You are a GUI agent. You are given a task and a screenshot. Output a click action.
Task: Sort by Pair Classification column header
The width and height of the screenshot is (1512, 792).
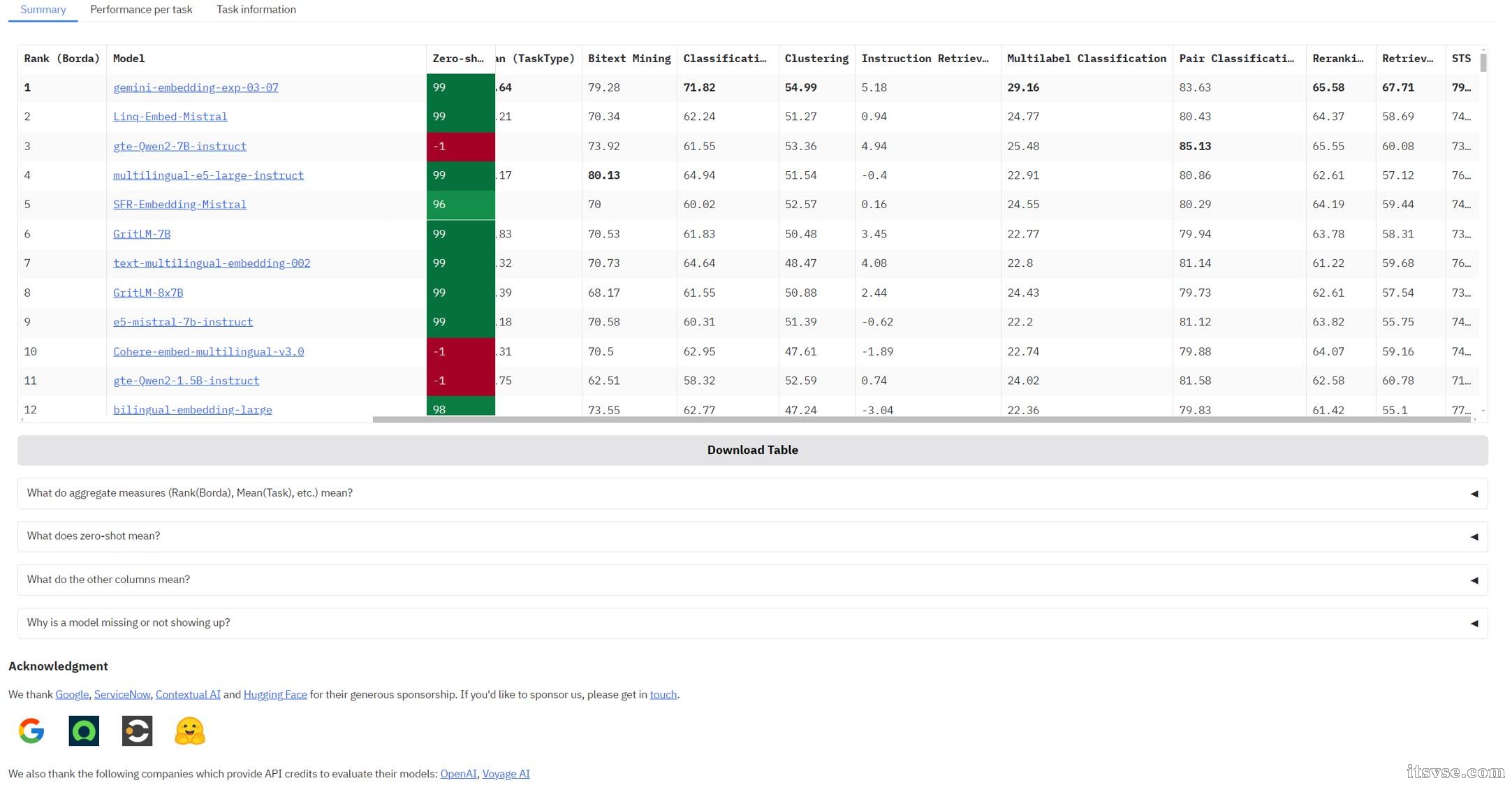[1240, 59]
